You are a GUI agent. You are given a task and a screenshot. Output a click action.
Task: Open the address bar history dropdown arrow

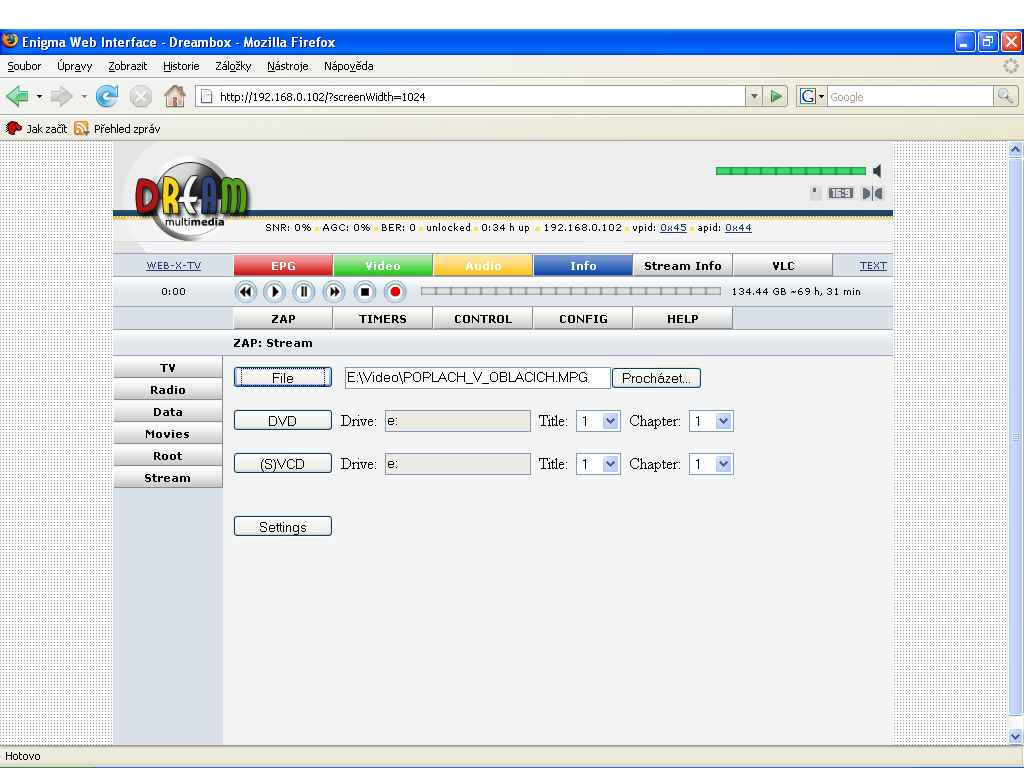755,97
